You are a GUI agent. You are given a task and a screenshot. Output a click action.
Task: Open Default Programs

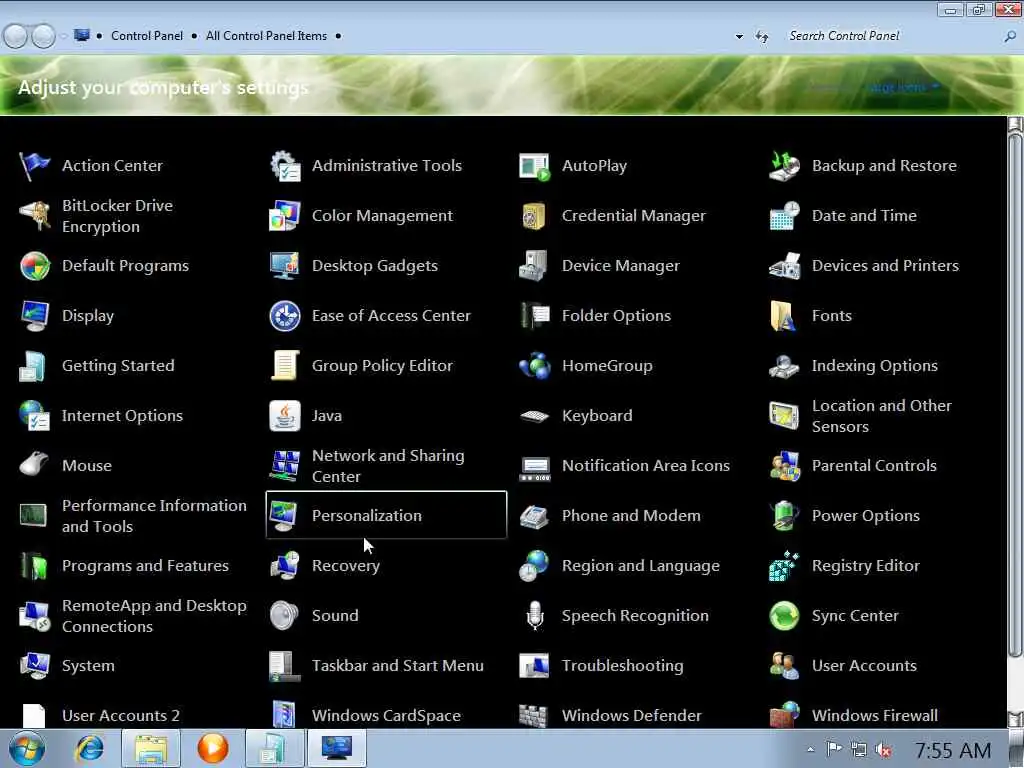pyautogui.click(x=104, y=266)
